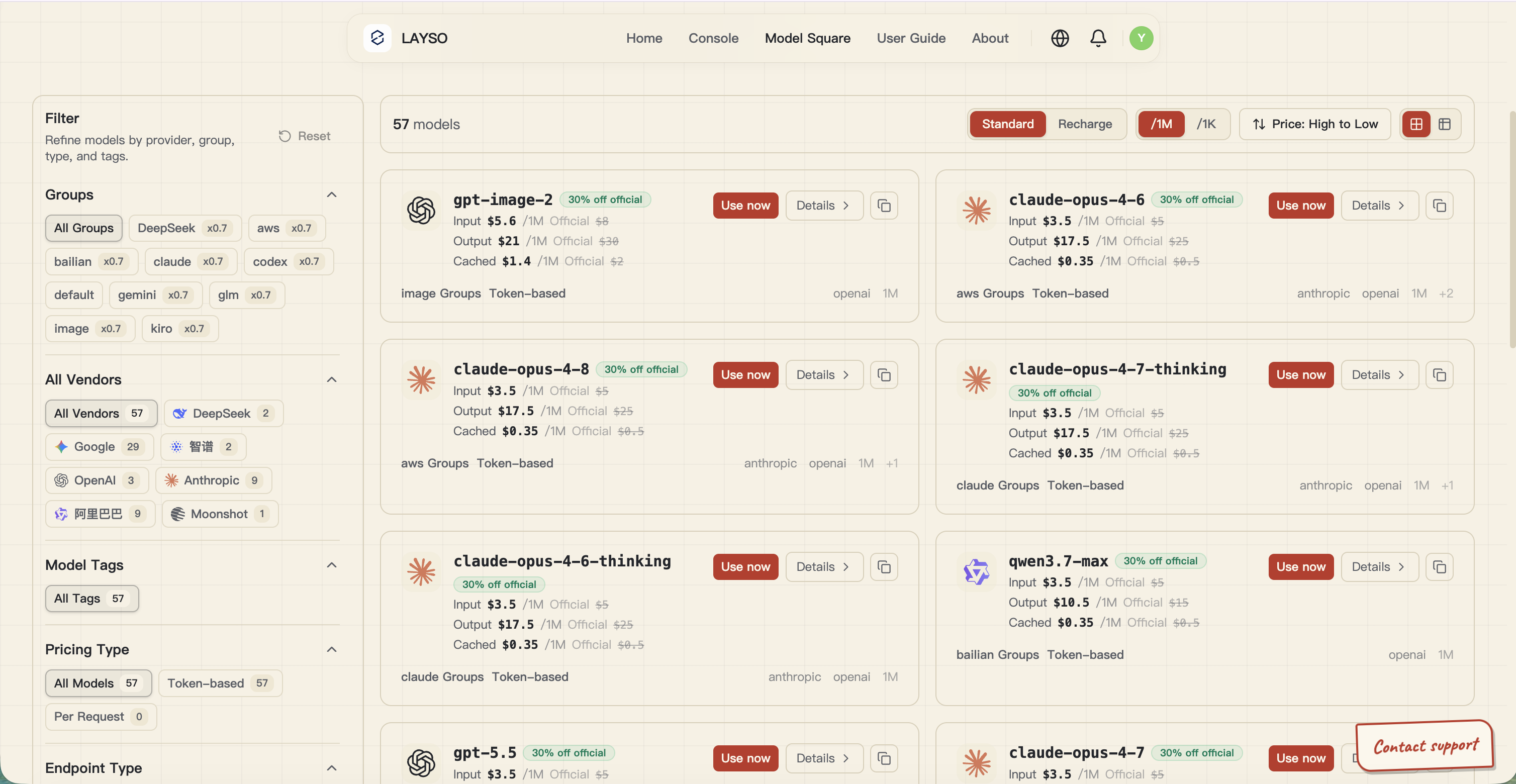Collapse the All Vendors section
The height and width of the screenshot is (784, 1516).
pos(332,379)
